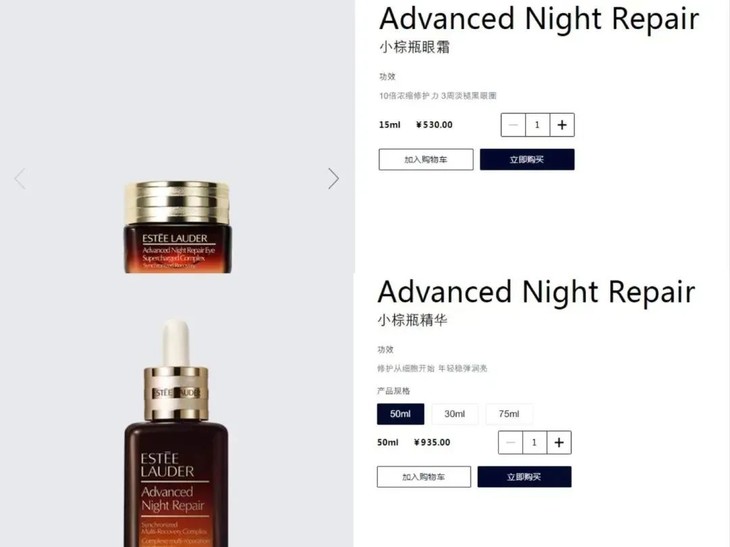Add the 50ml serum to cart
This screenshot has height=547, width=730.
(x=424, y=477)
